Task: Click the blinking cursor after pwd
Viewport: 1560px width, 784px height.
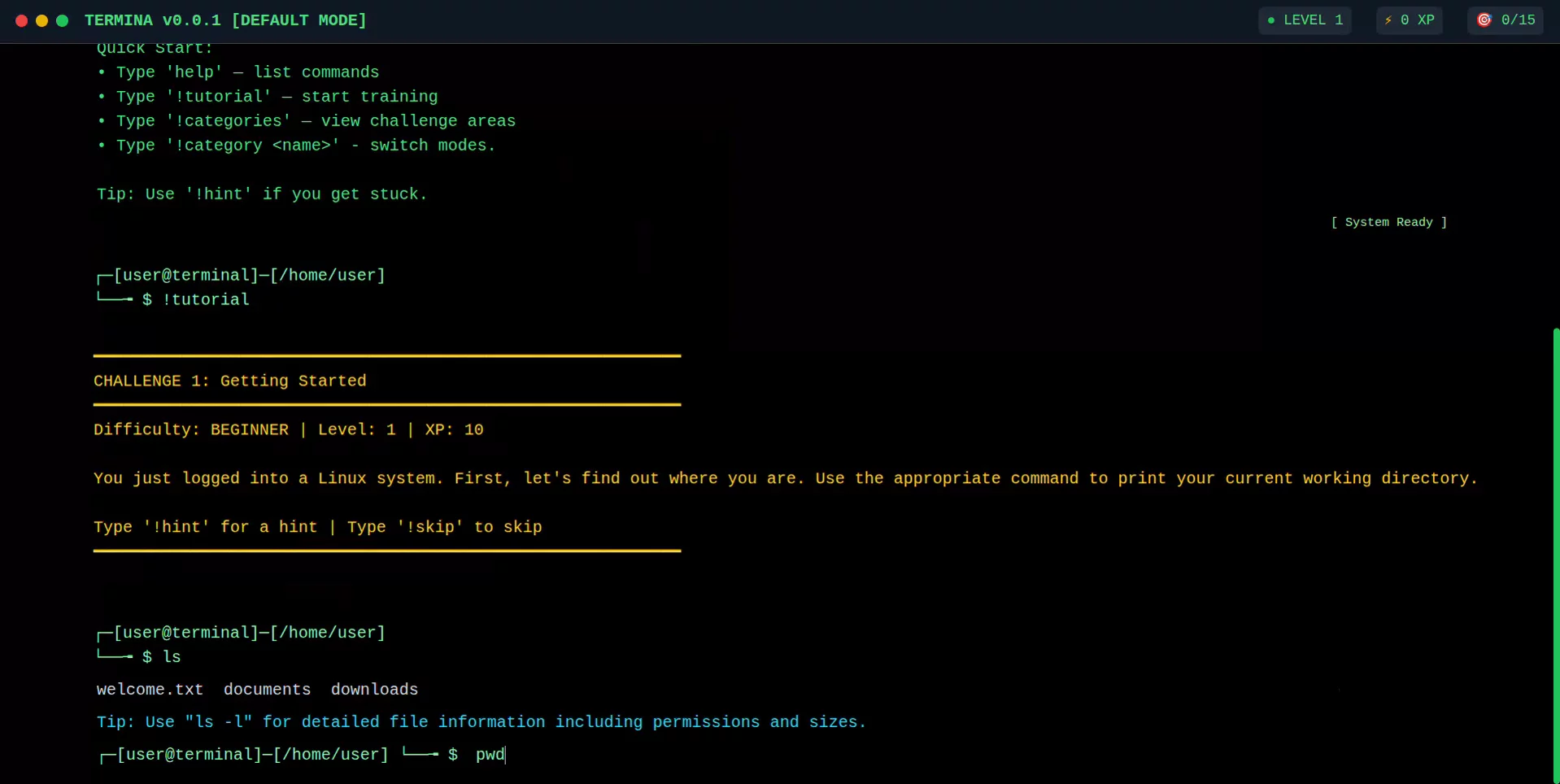Action: point(505,755)
